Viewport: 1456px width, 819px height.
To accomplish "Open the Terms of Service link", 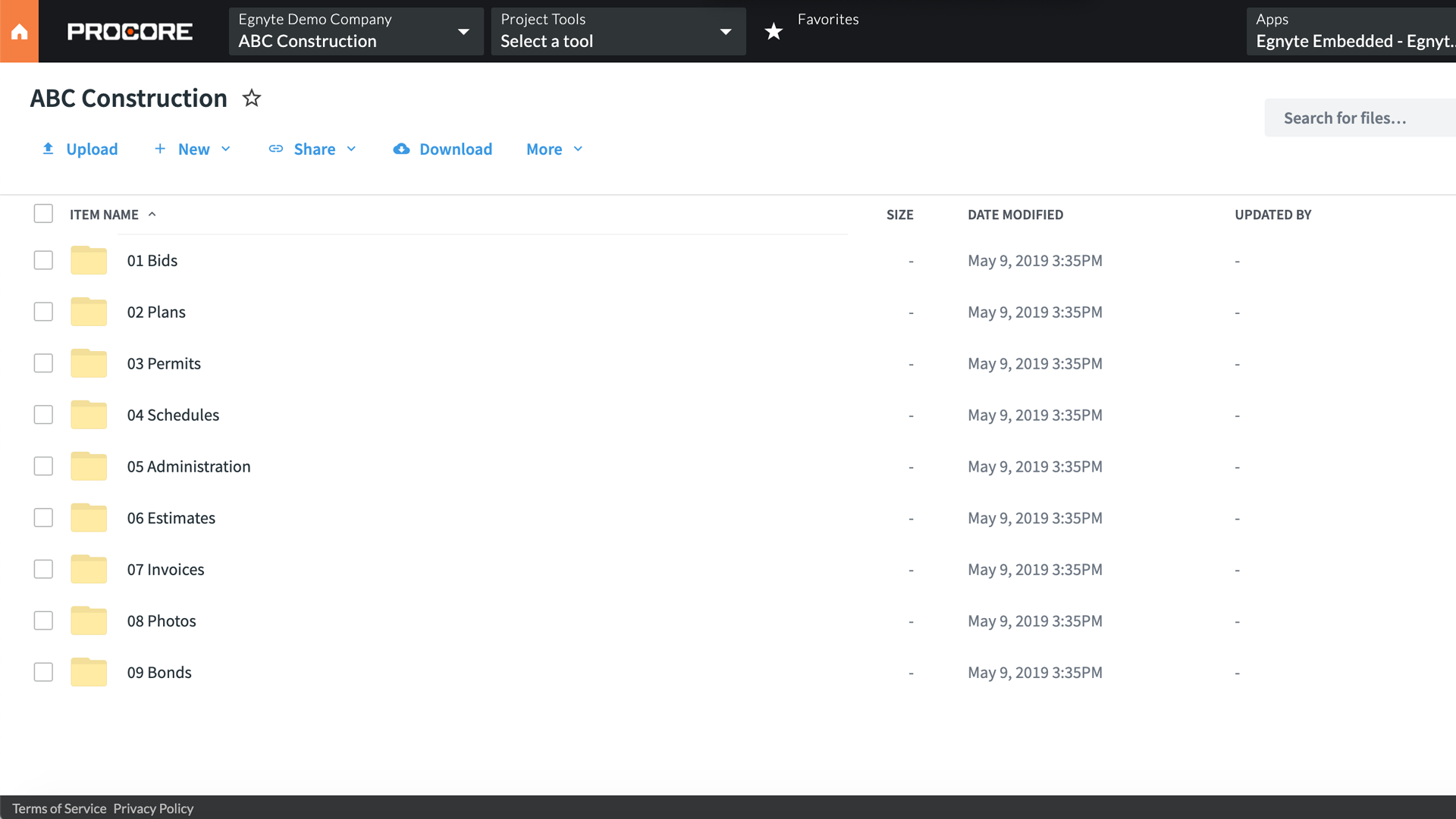I will pos(58,808).
